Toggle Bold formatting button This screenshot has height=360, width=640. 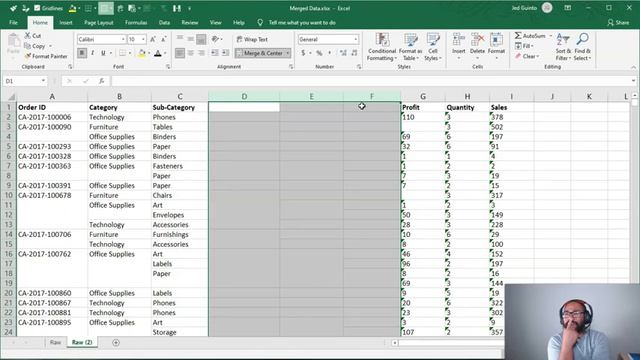(82, 53)
